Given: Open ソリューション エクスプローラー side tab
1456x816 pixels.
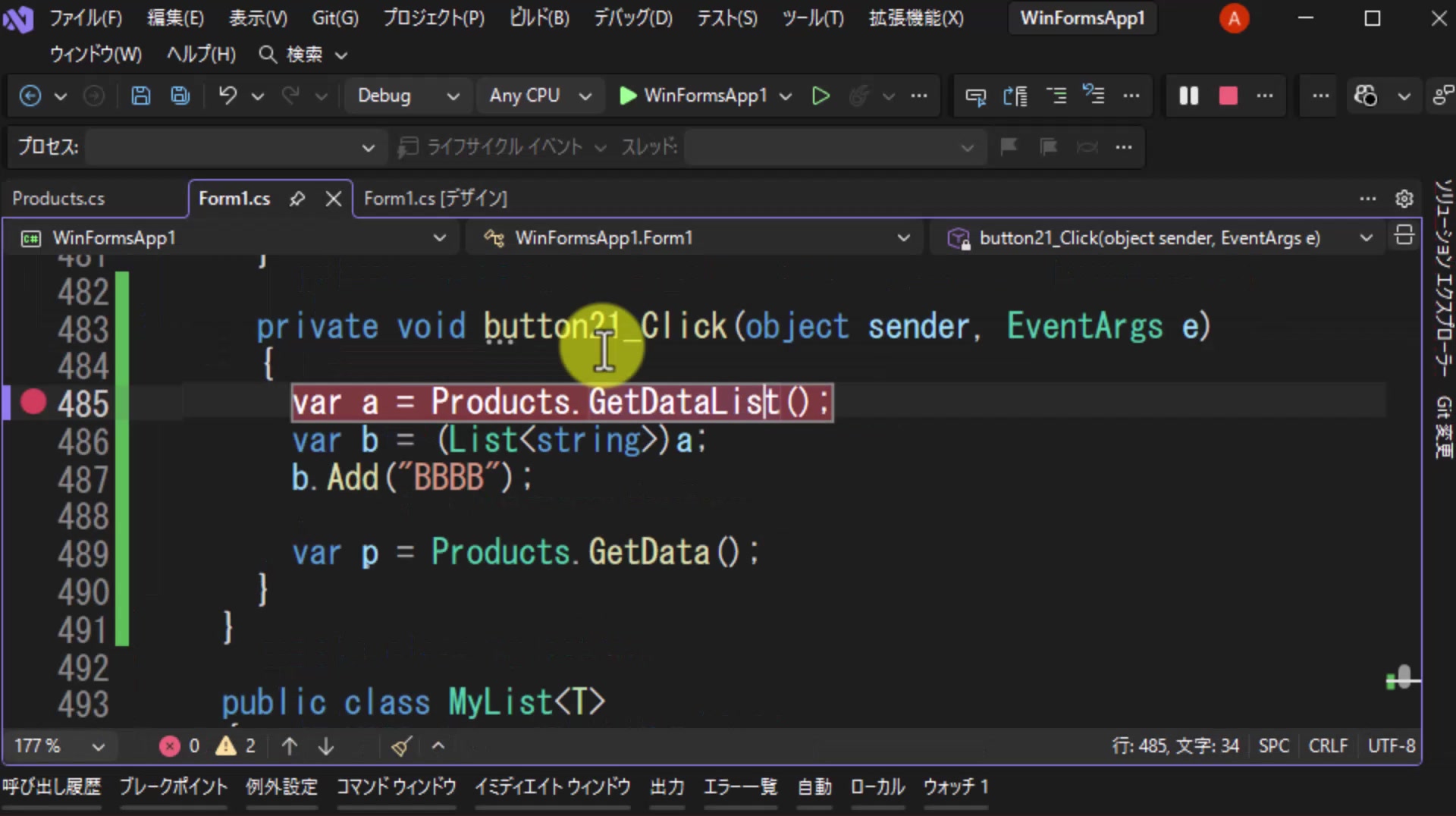Looking at the screenshot, I should [x=1442, y=278].
